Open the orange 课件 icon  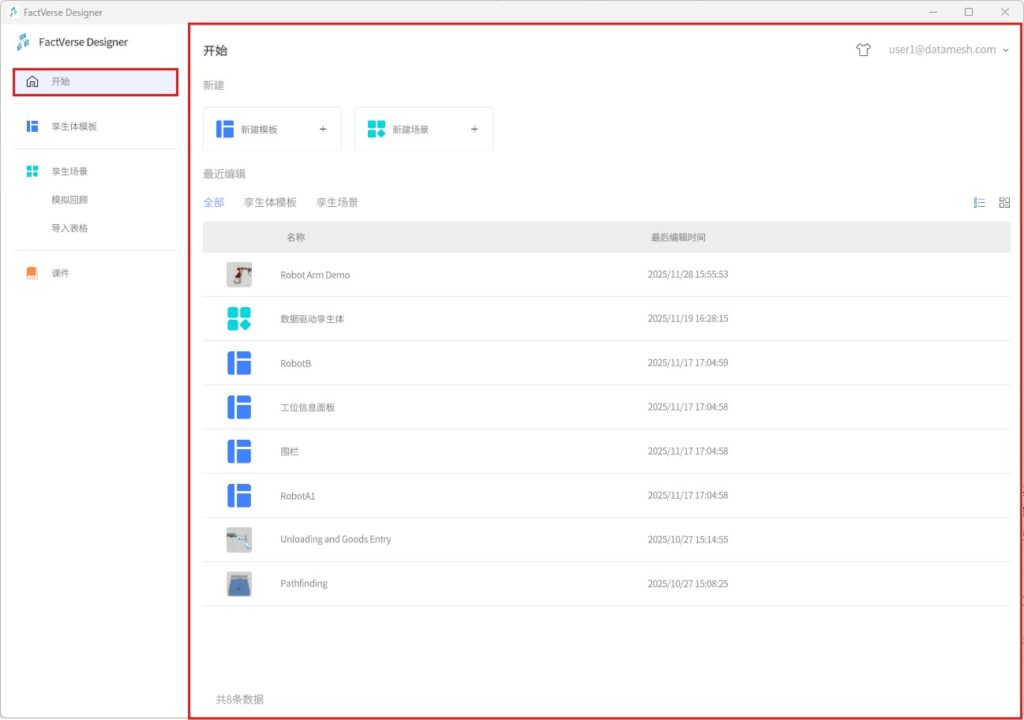point(32,273)
